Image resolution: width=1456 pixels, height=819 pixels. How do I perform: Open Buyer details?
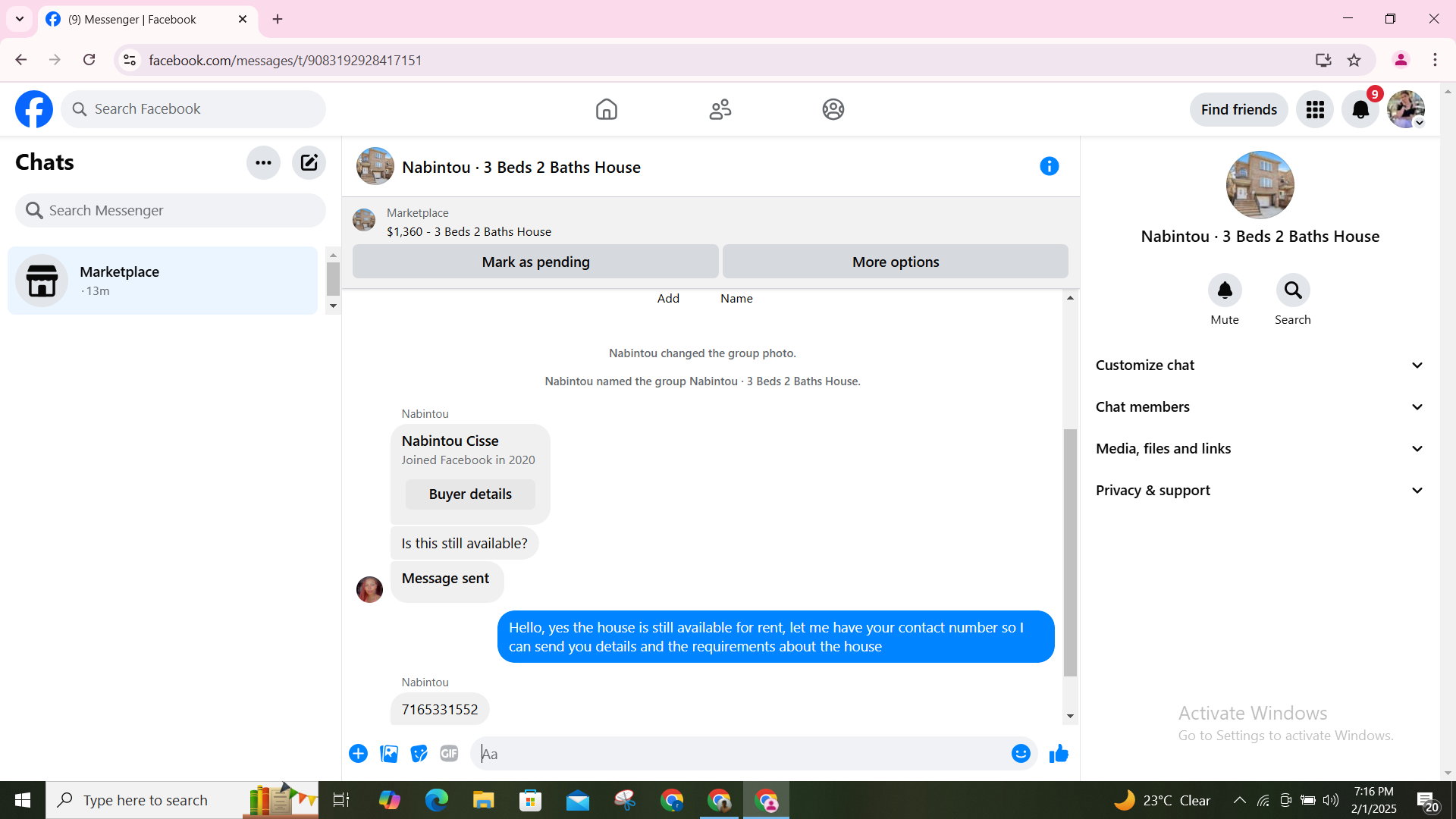click(470, 494)
